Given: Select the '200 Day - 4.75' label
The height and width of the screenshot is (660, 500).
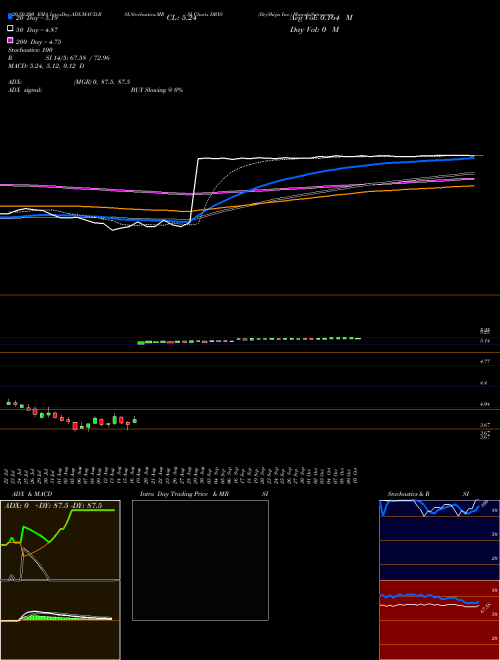Looking at the screenshot, I should [39, 42].
